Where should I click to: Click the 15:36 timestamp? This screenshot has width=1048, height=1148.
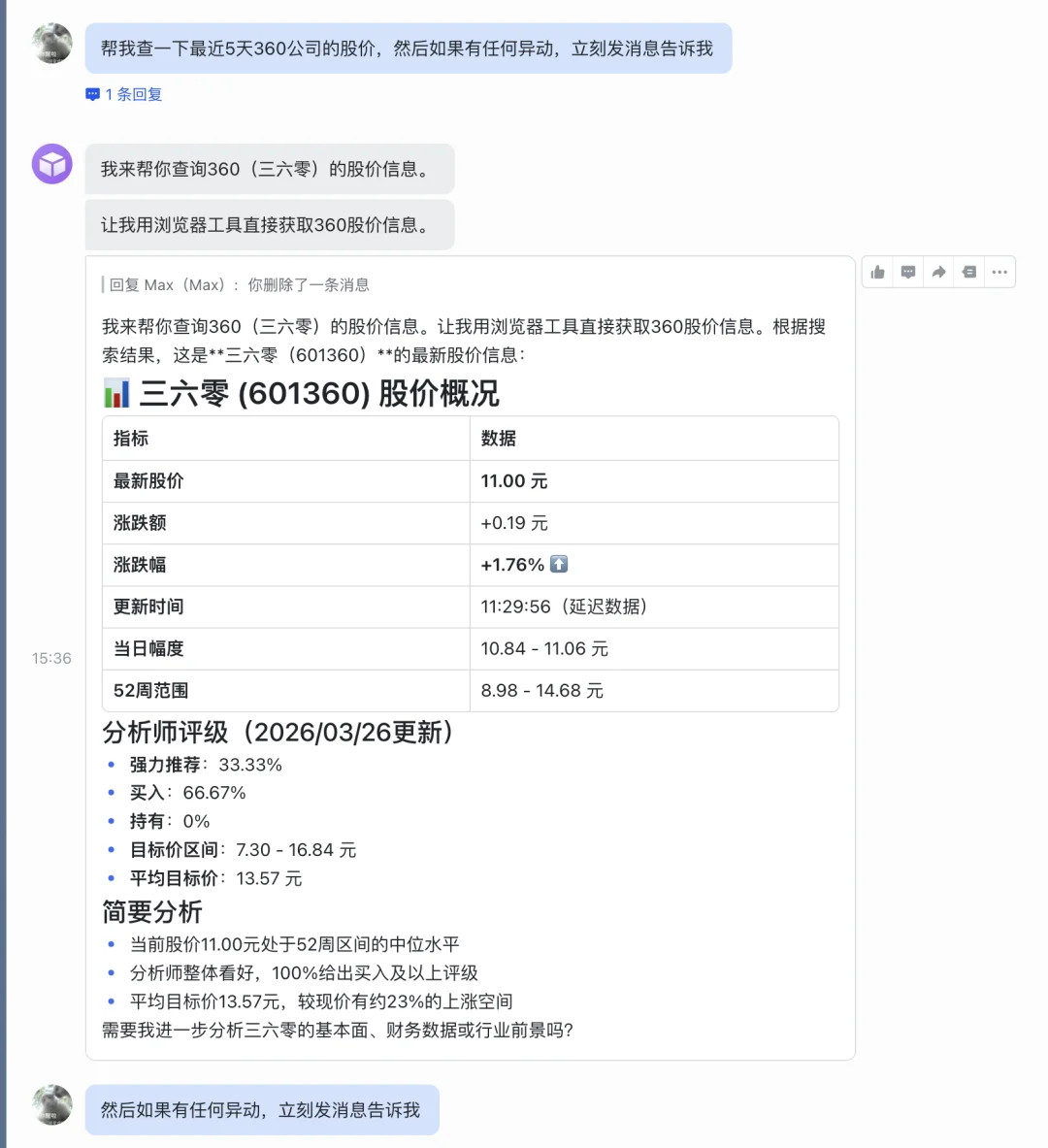[51, 658]
